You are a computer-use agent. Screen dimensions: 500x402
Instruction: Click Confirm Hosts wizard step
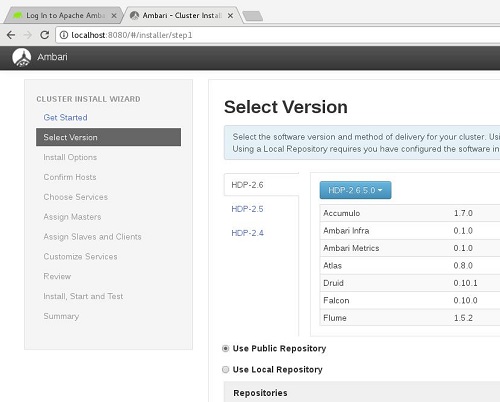[x=70, y=177]
